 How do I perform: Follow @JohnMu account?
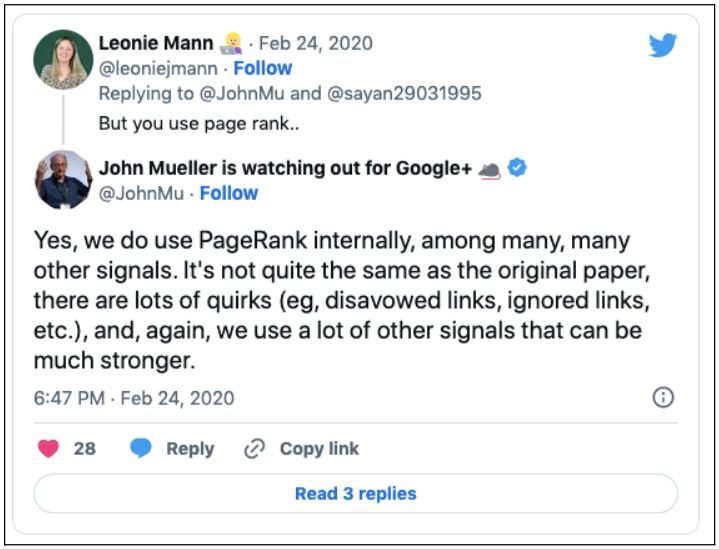[x=229, y=193]
